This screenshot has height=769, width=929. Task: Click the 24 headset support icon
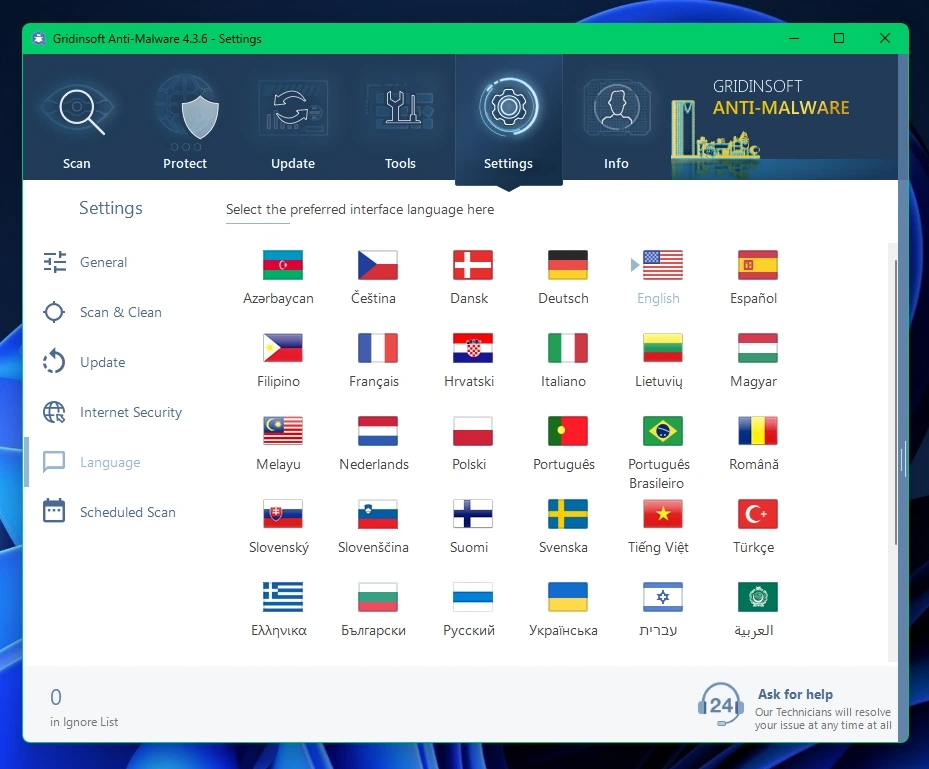click(x=720, y=704)
